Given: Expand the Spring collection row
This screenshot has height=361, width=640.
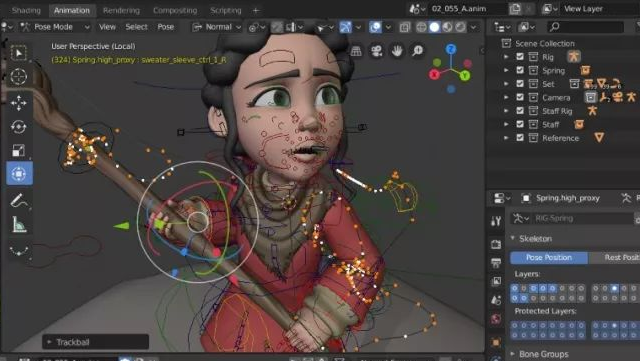Looking at the screenshot, I should click(x=506, y=70).
